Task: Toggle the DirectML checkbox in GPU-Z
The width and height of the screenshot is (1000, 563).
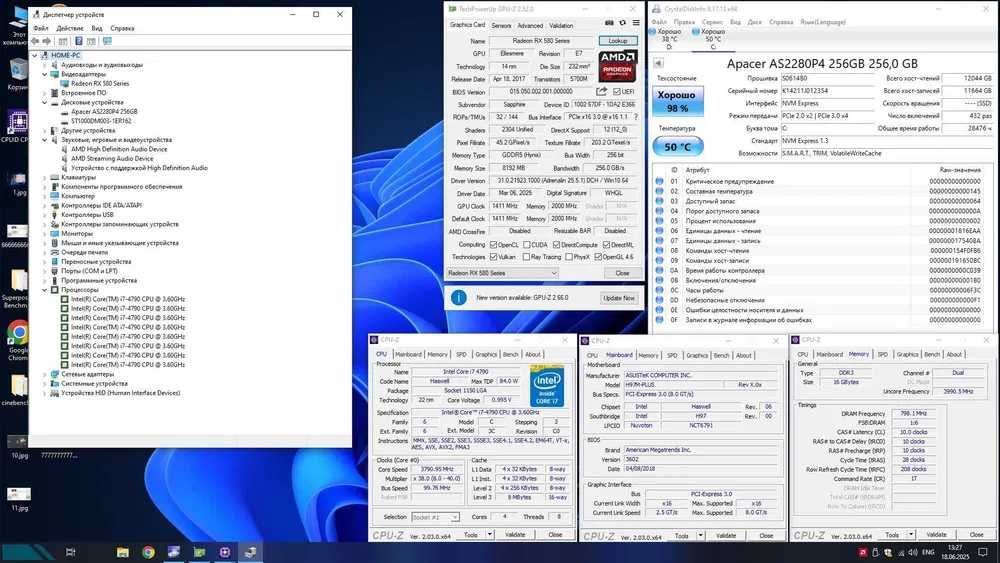Action: [x=607, y=245]
